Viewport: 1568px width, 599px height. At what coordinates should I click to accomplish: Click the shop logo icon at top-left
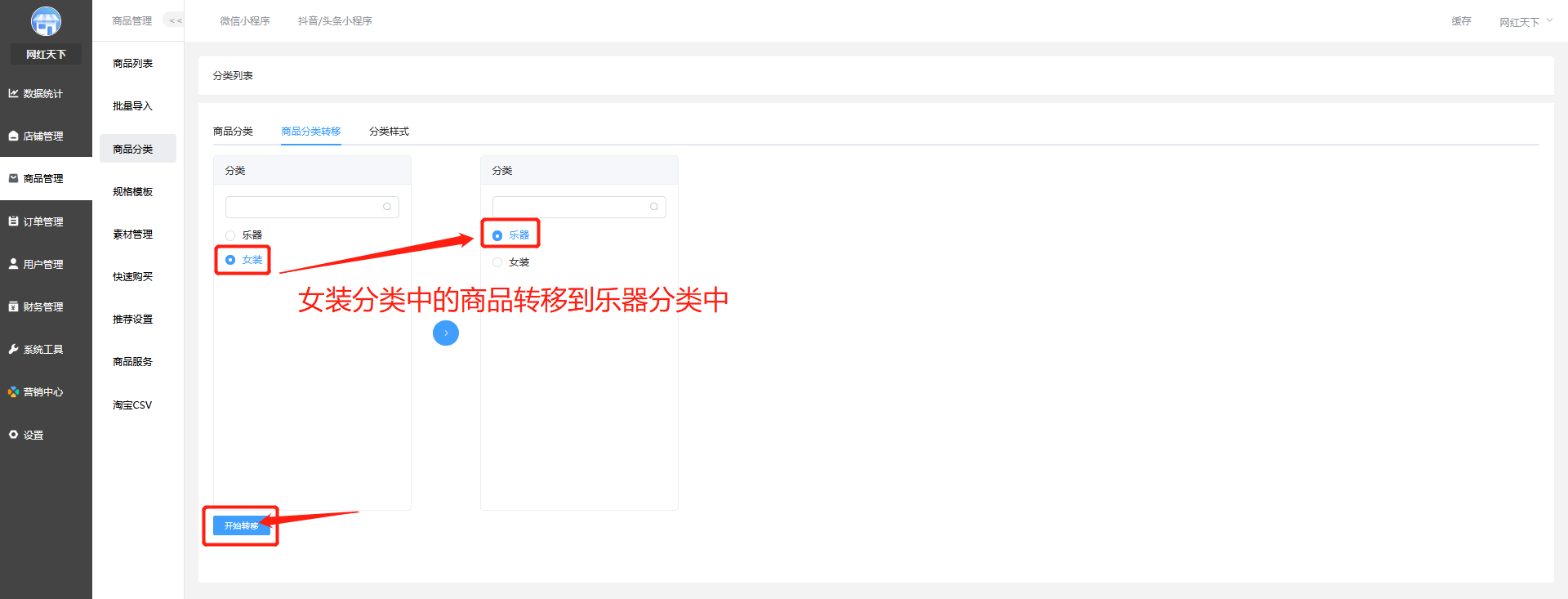tap(46, 21)
